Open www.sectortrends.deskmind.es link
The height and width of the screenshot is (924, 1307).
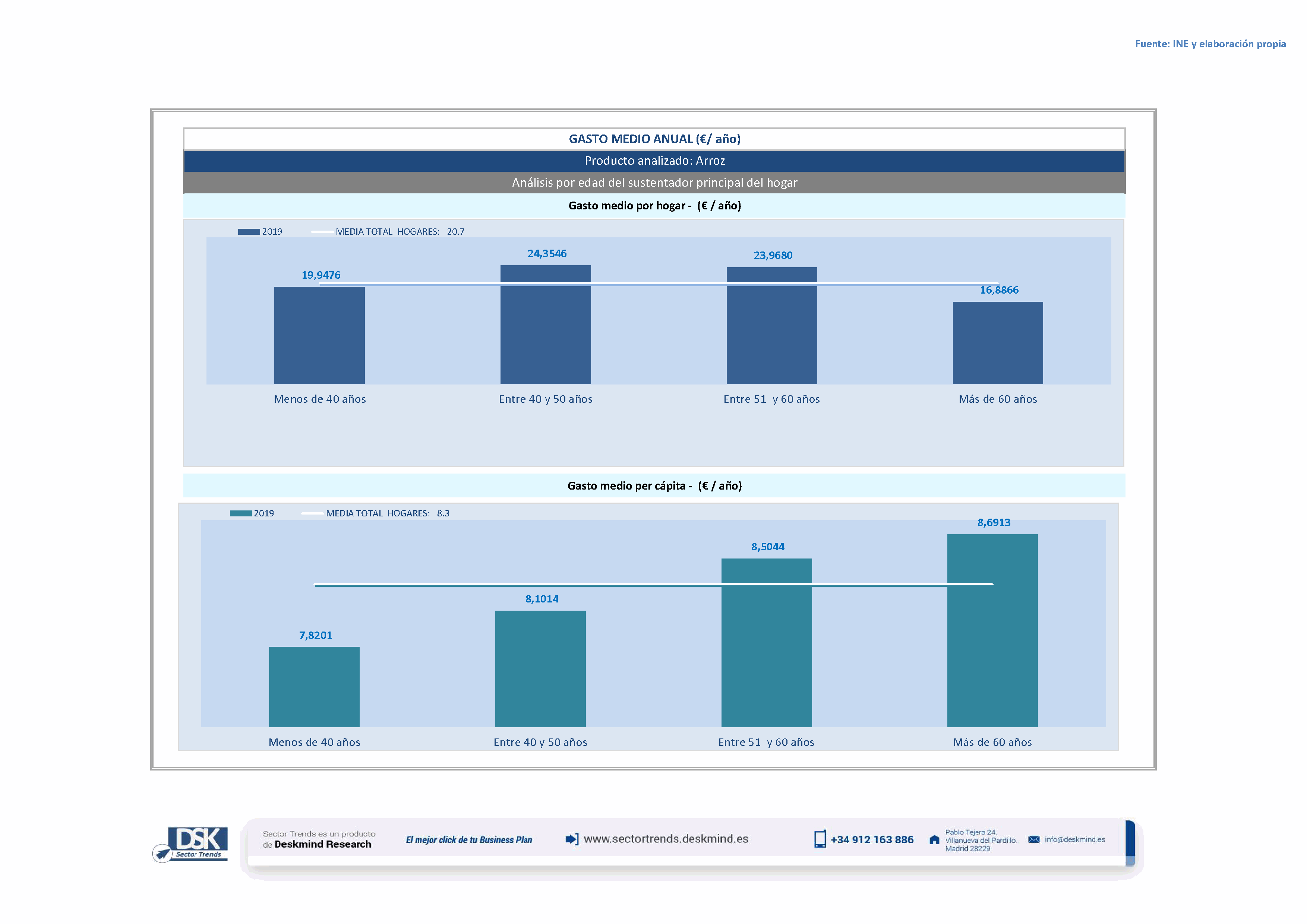pyautogui.click(x=666, y=839)
